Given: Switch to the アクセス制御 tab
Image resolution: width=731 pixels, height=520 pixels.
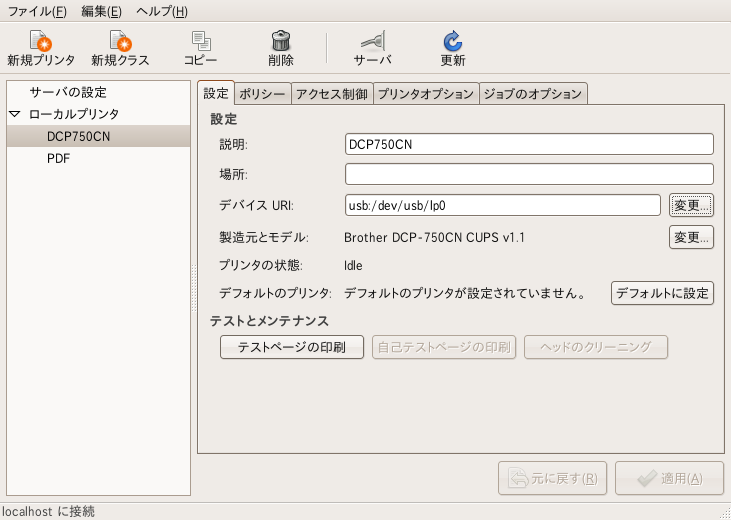Looking at the screenshot, I should tap(332, 94).
